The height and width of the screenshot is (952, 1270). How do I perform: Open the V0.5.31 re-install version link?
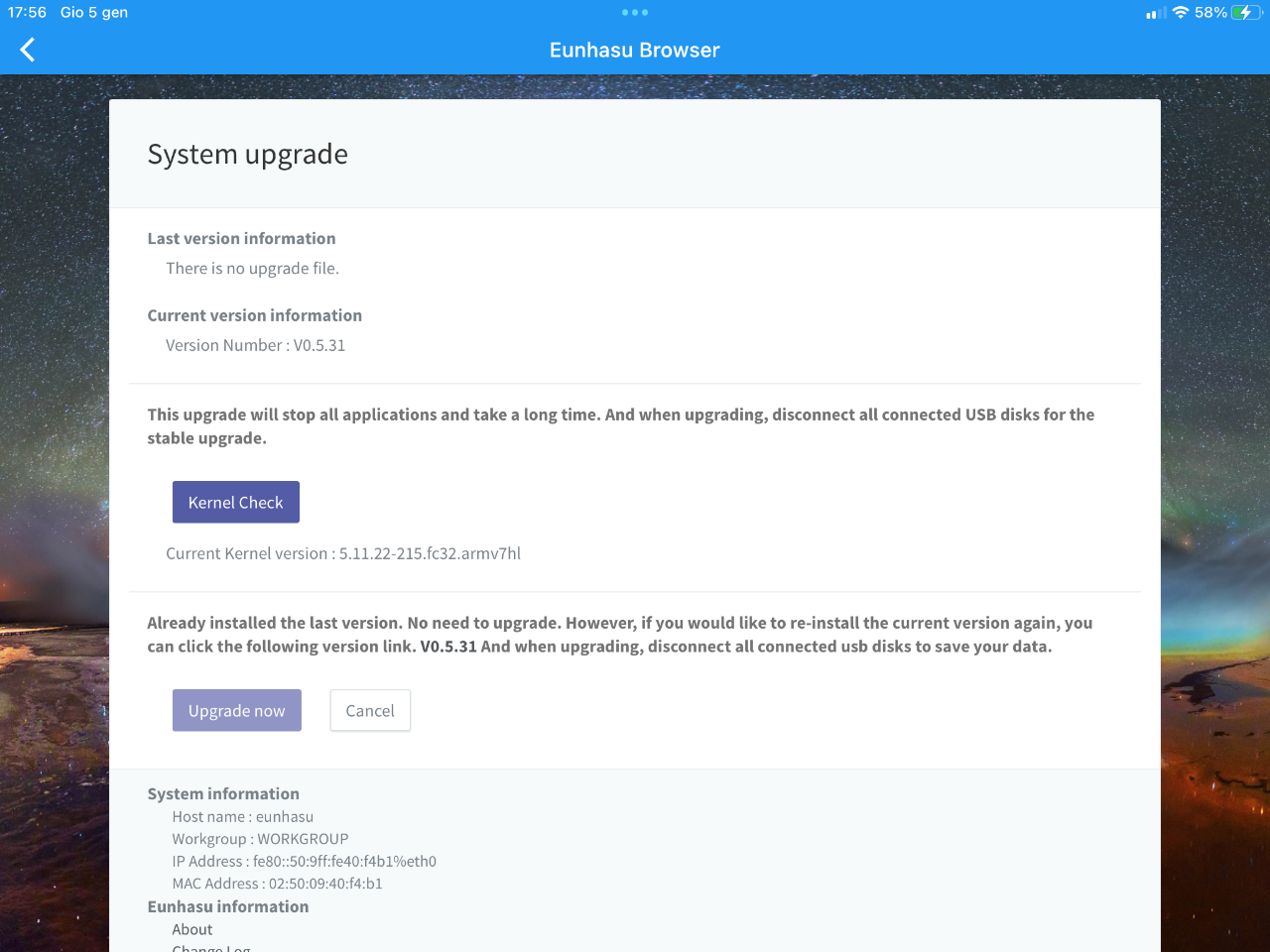[x=448, y=647]
